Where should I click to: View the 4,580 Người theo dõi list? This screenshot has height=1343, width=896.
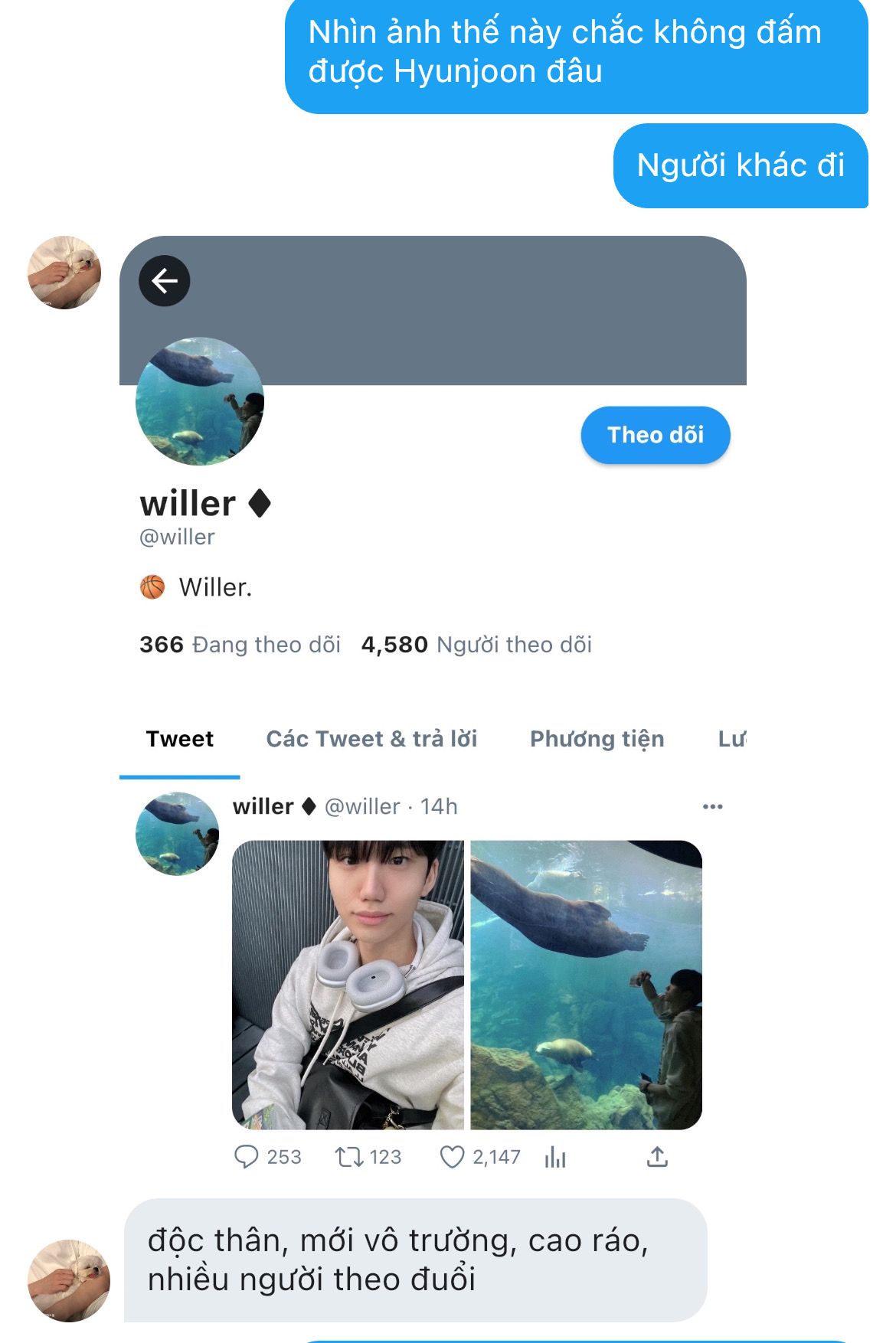pyautogui.click(x=476, y=645)
